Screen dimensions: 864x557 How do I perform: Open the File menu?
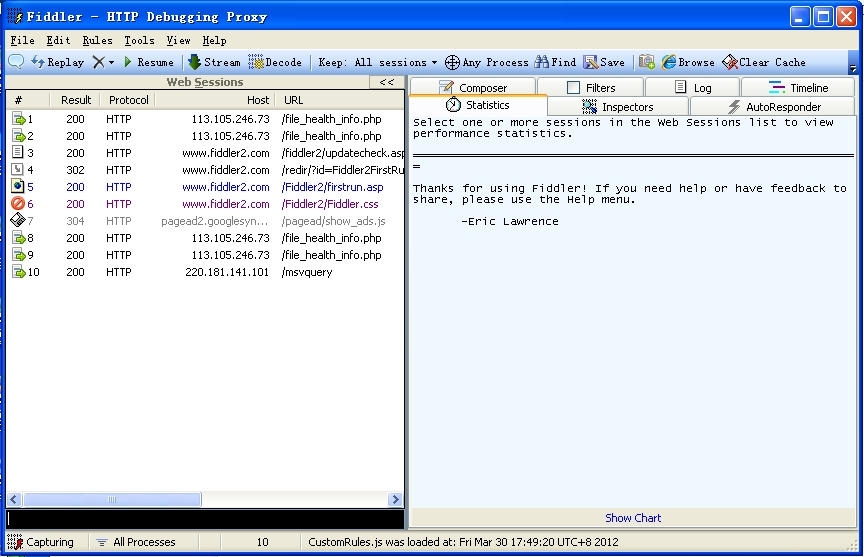[x=23, y=40]
